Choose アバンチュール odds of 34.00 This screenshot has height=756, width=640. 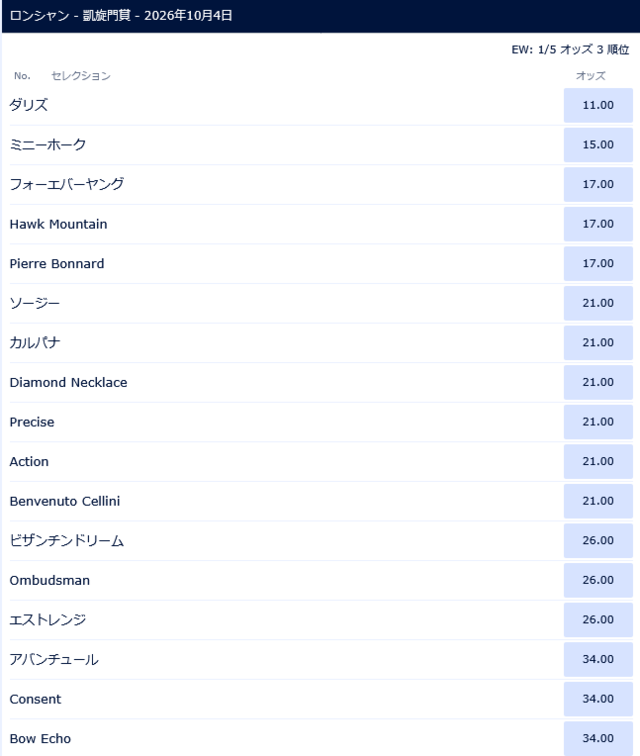[x=598, y=660]
